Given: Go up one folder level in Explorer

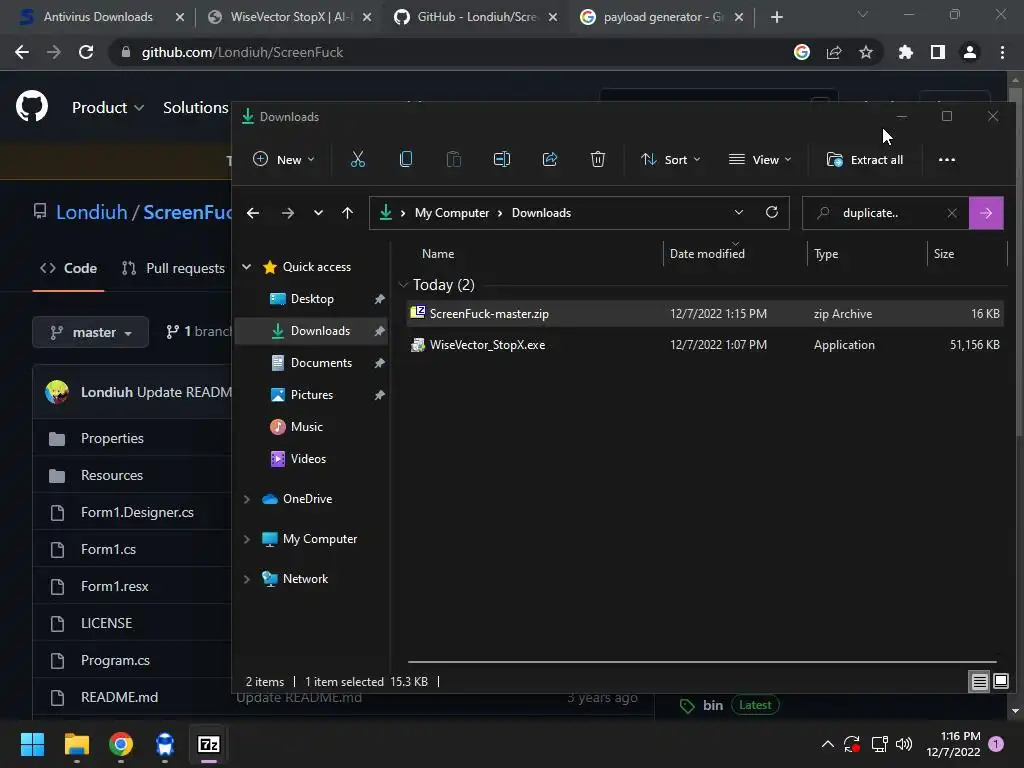Looking at the screenshot, I should [x=347, y=213].
